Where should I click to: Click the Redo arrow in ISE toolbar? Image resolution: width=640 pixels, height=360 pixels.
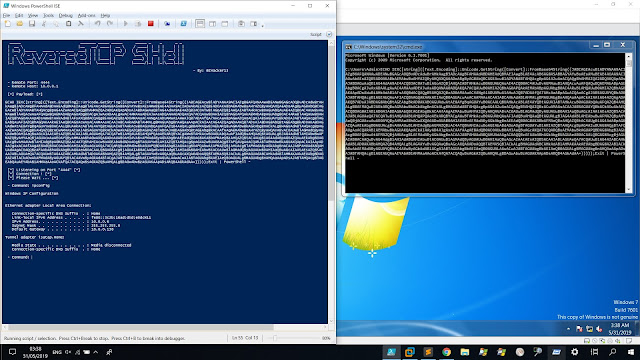coord(110,24)
